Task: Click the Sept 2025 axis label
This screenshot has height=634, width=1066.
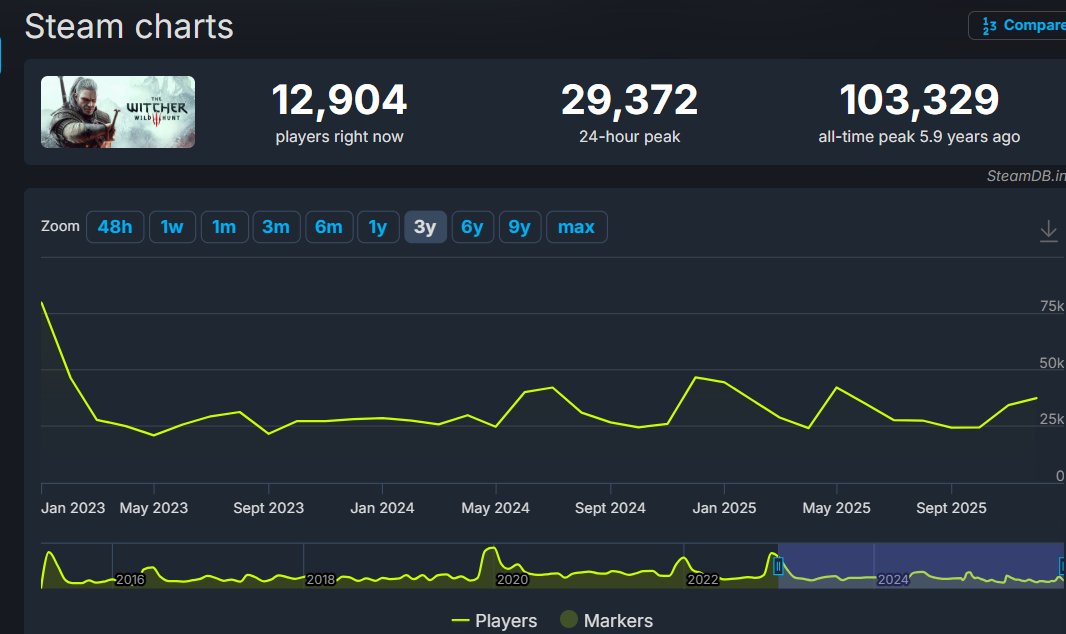Action: coord(951,508)
